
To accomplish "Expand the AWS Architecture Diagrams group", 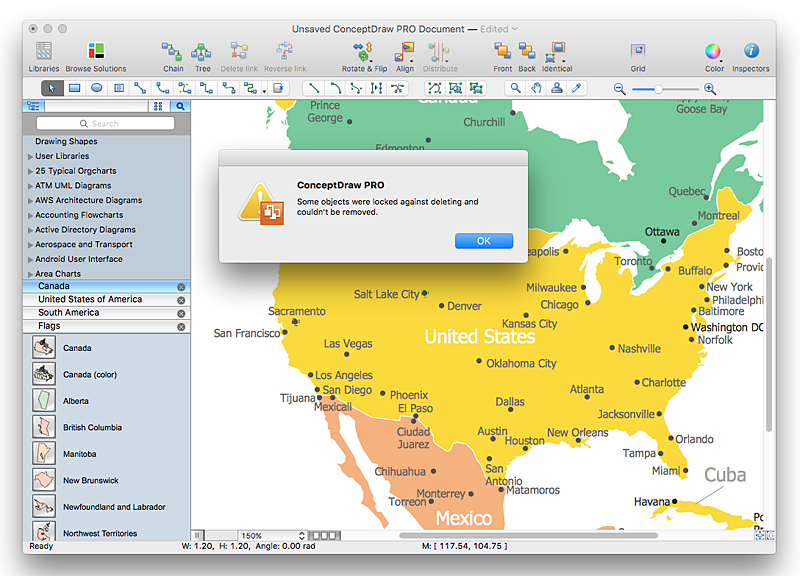I will [x=31, y=201].
